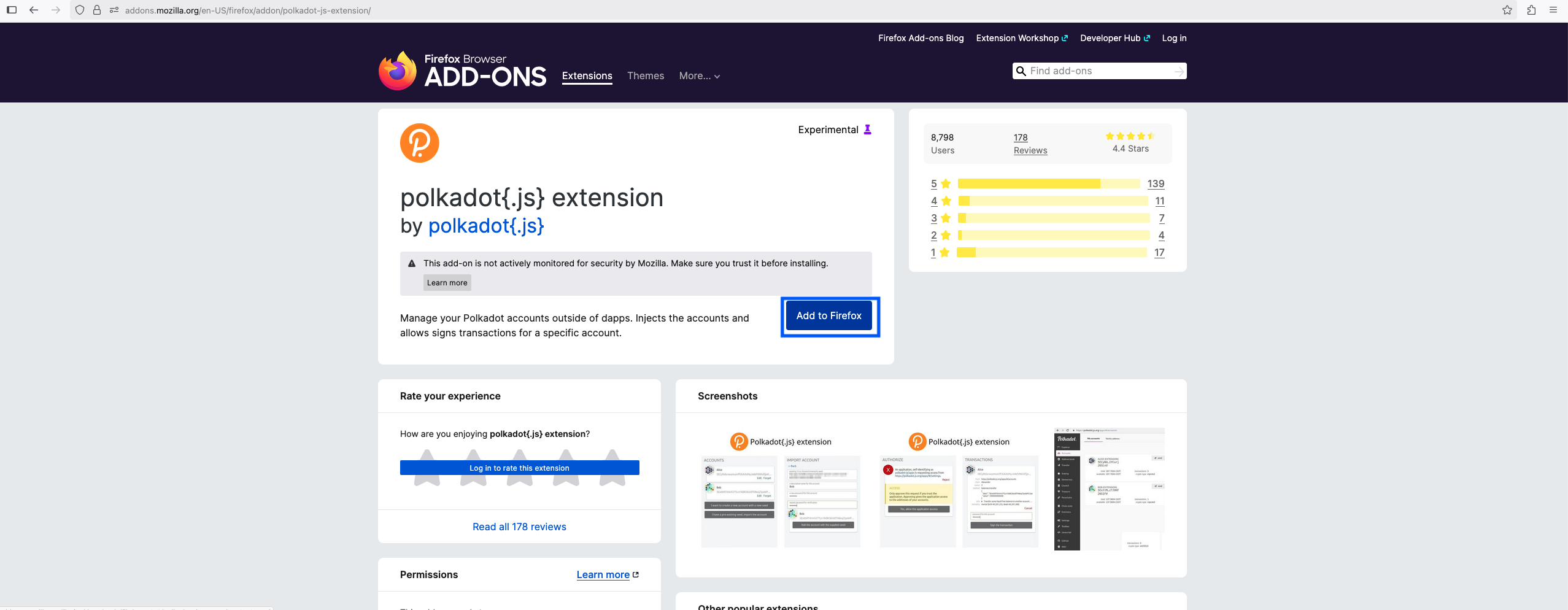Image resolution: width=1568 pixels, height=610 pixels.
Task: Click the search magnifier icon
Action: [1021, 71]
